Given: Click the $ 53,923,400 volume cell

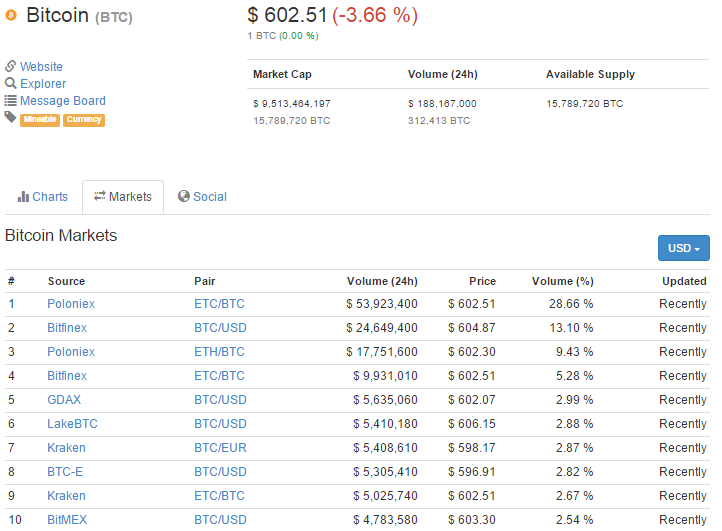Looking at the screenshot, I should tap(382, 304).
